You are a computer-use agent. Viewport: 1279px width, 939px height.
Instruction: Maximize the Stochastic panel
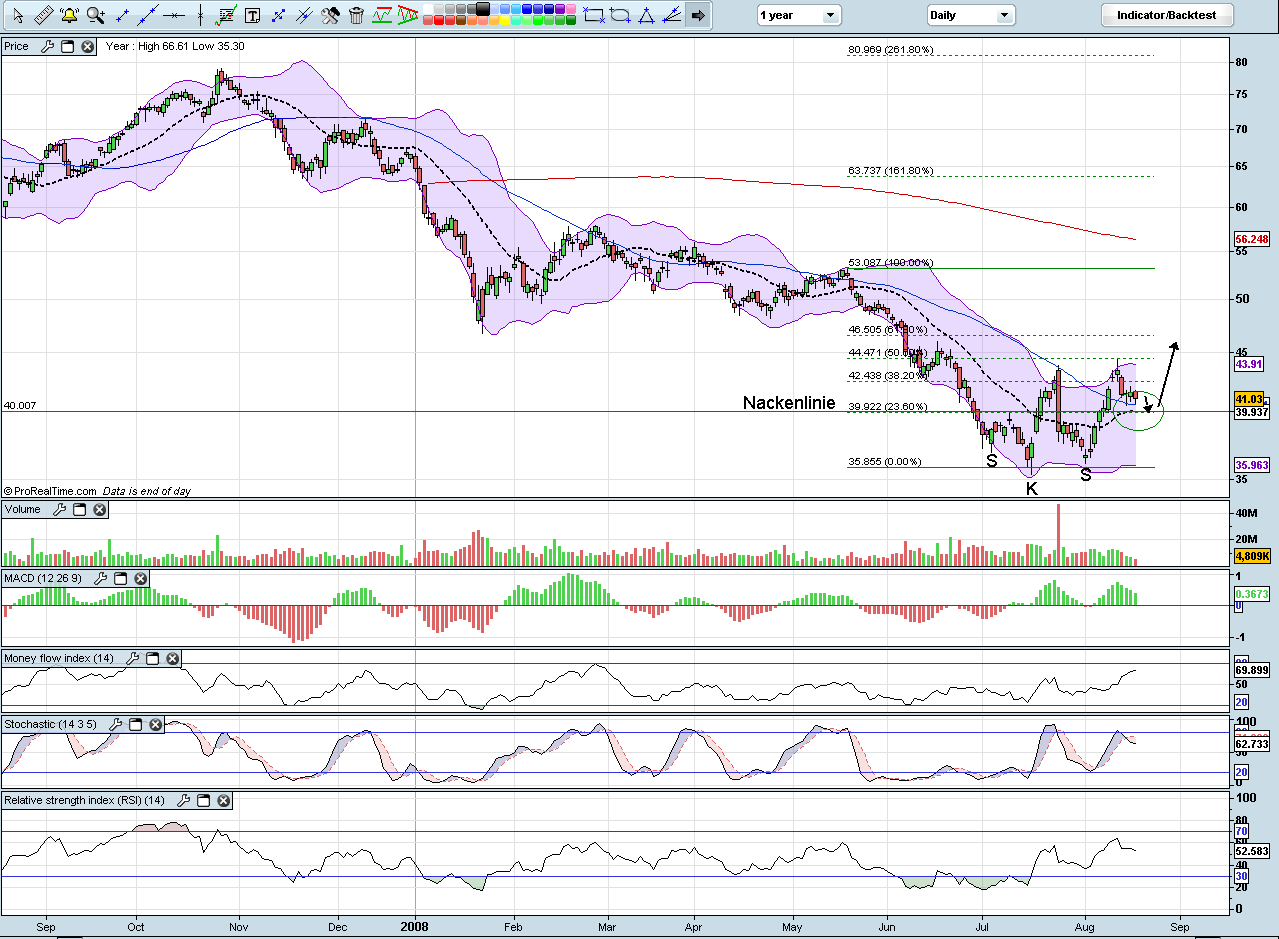tap(134, 723)
